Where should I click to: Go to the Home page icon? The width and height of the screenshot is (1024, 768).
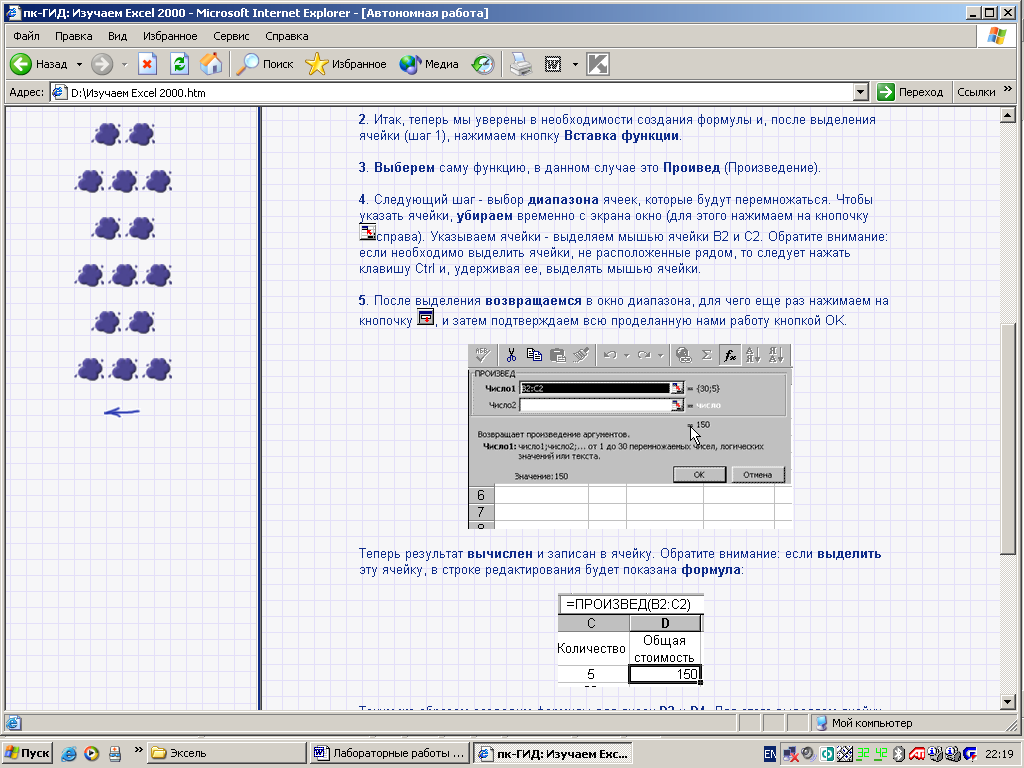point(211,64)
